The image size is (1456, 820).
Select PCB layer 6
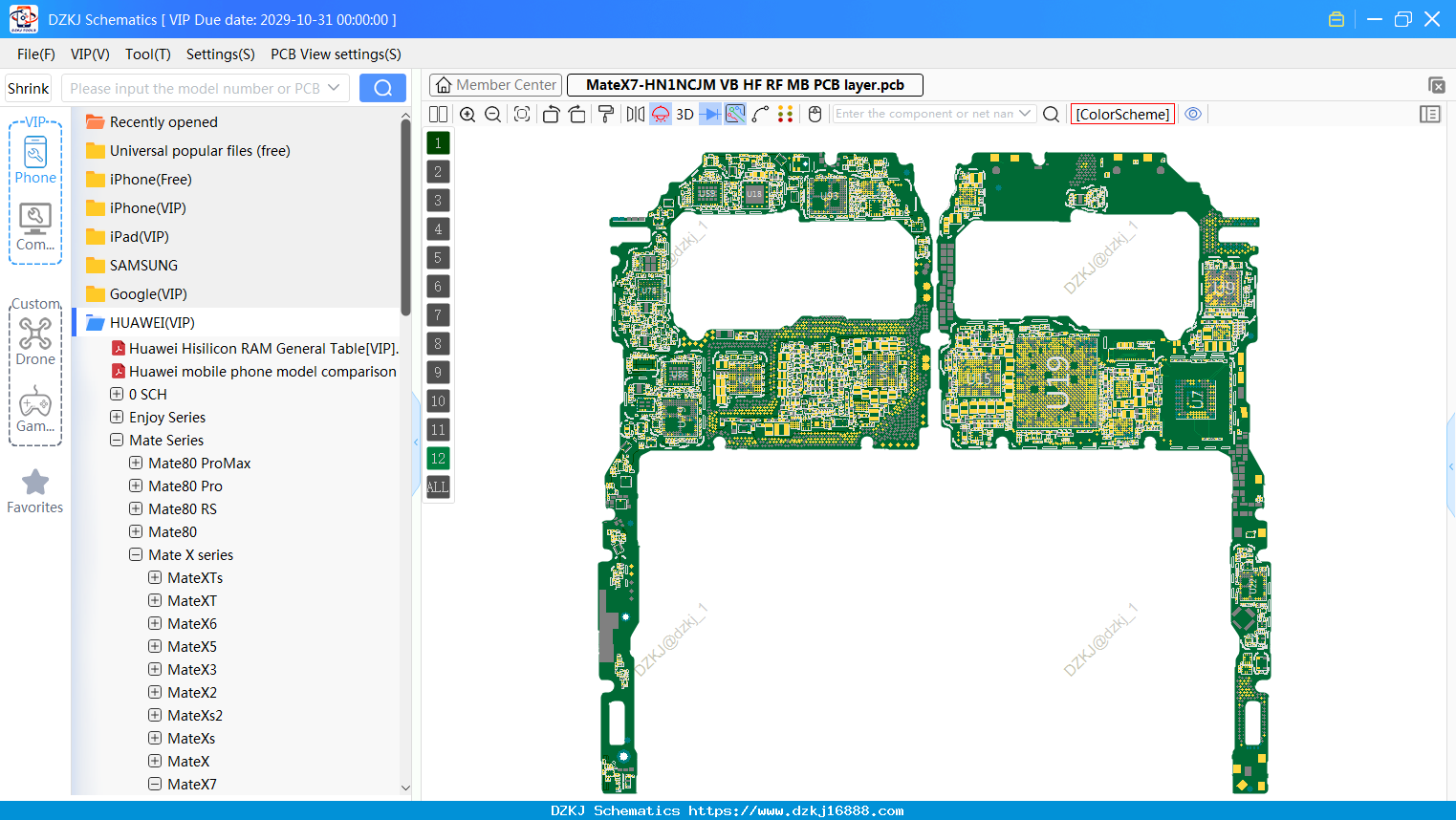tap(438, 287)
